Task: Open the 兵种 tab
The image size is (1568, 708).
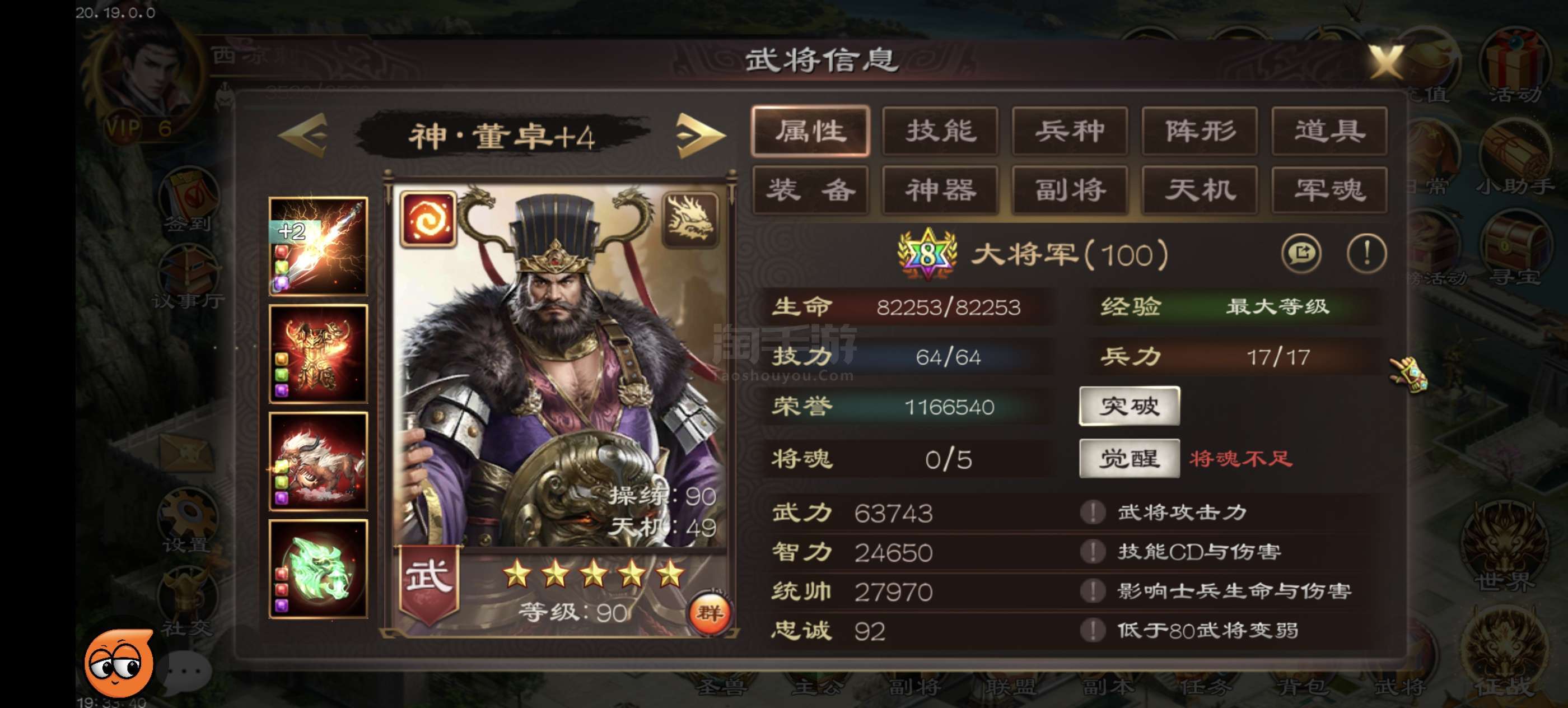Action: point(1070,131)
